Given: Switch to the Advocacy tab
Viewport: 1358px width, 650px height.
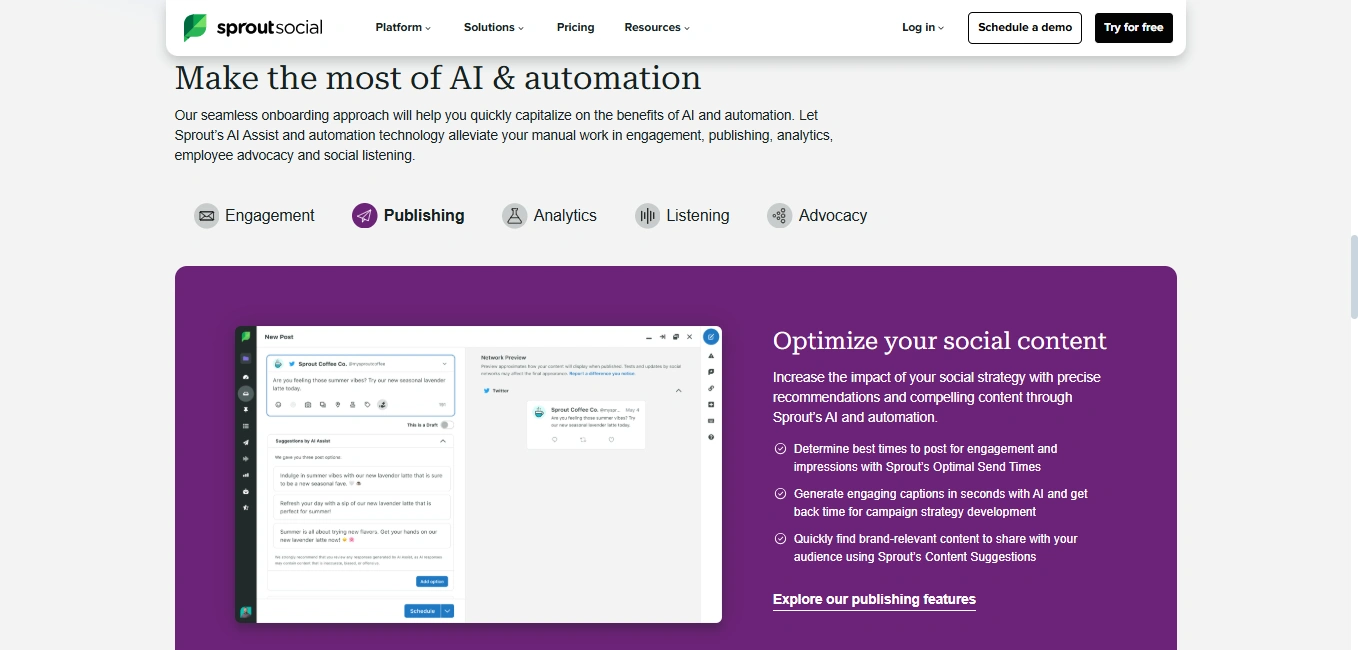Looking at the screenshot, I should click(817, 215).
